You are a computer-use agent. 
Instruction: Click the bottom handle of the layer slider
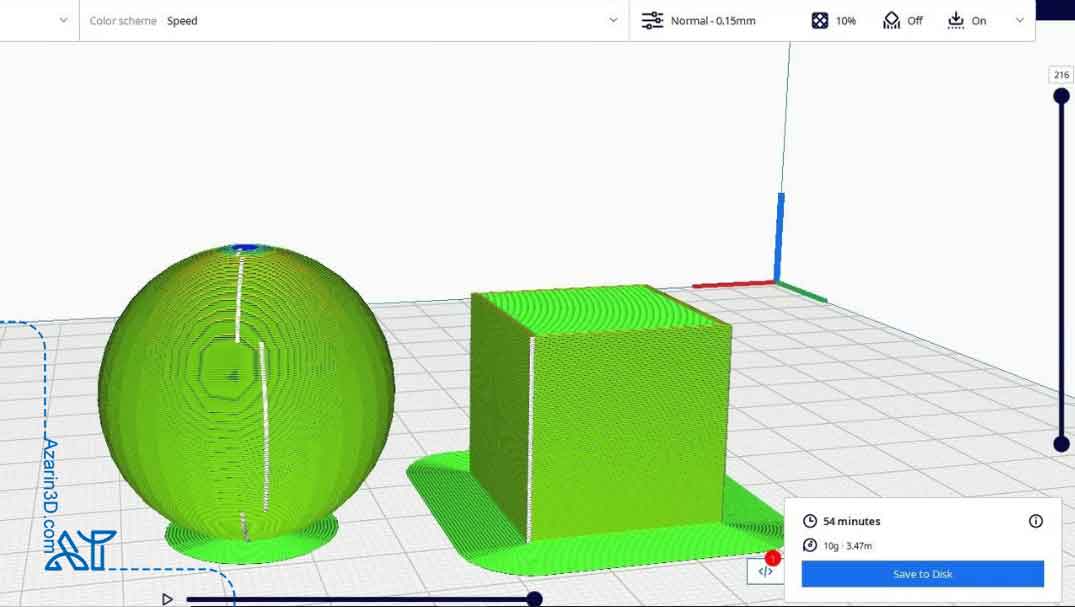tap(1061, 444)
